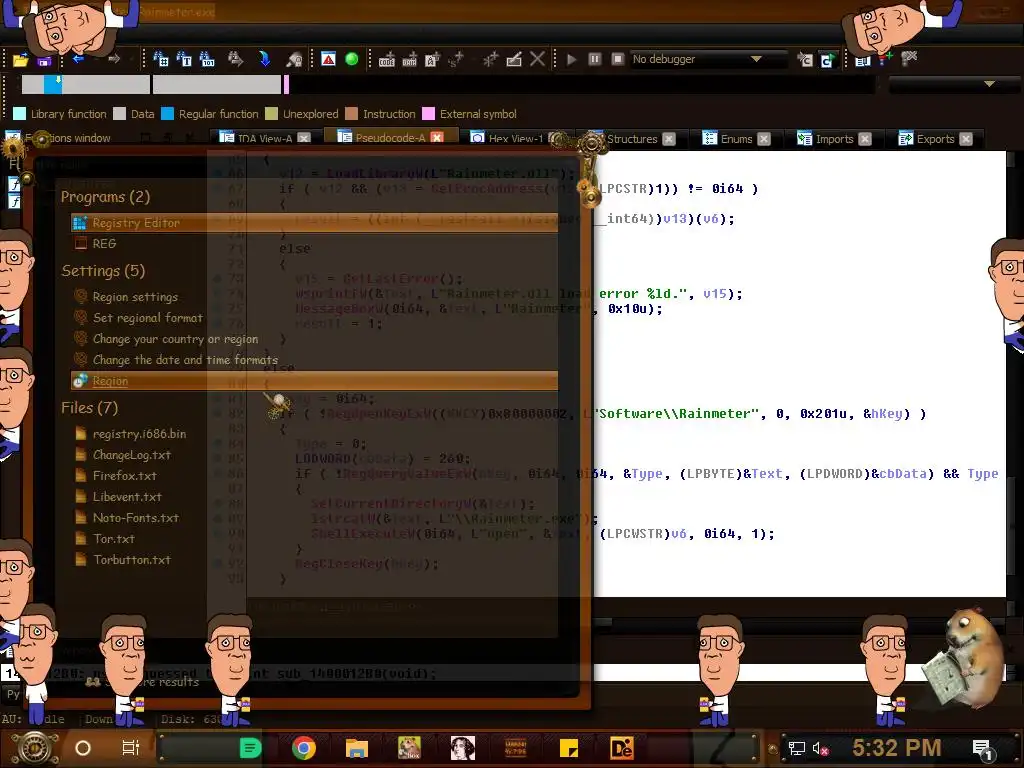Viewport: 1024px width, 768px height.
Task: Switch to the Pseudocode-A tab
Action: (390, 138)
